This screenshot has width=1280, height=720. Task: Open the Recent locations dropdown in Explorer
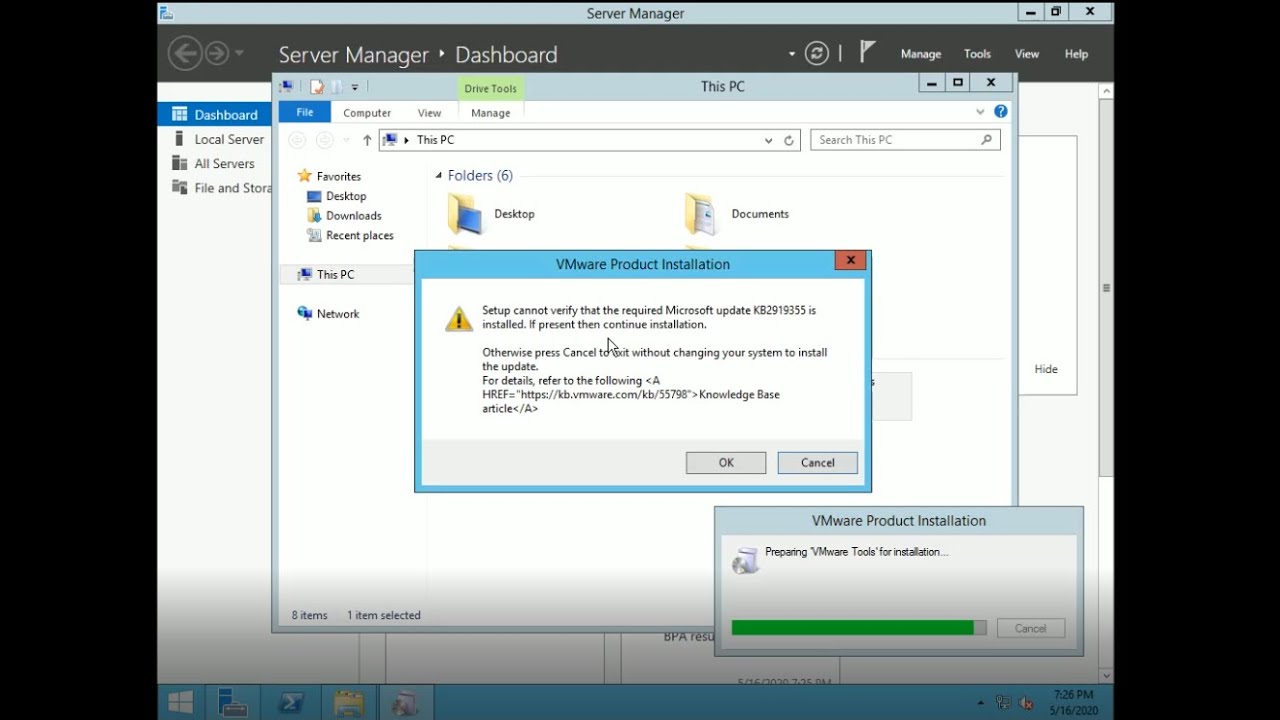pyautogui.click(x=346, y=140)
